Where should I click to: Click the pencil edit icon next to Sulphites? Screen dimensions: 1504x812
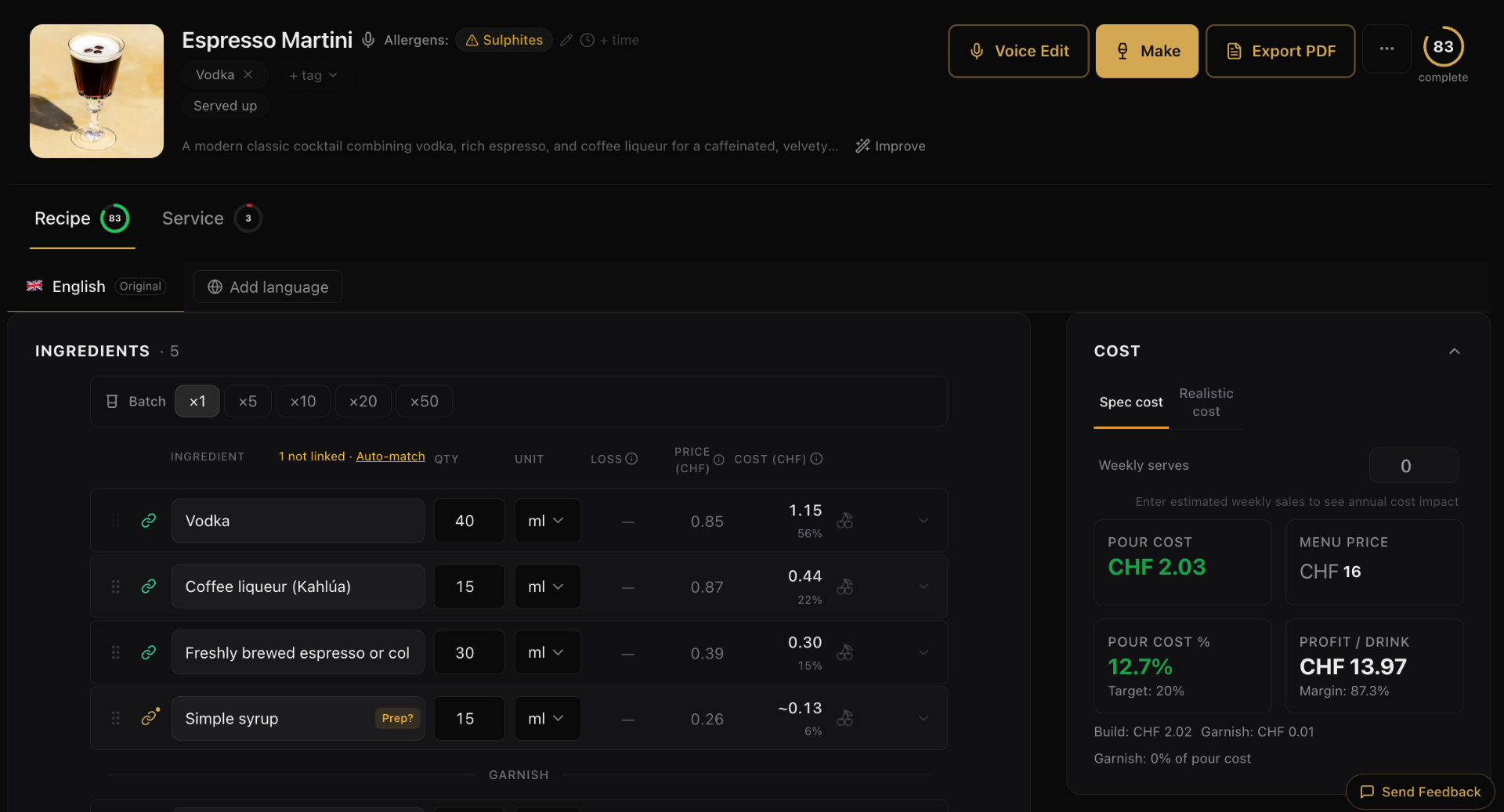pos(566,40)
